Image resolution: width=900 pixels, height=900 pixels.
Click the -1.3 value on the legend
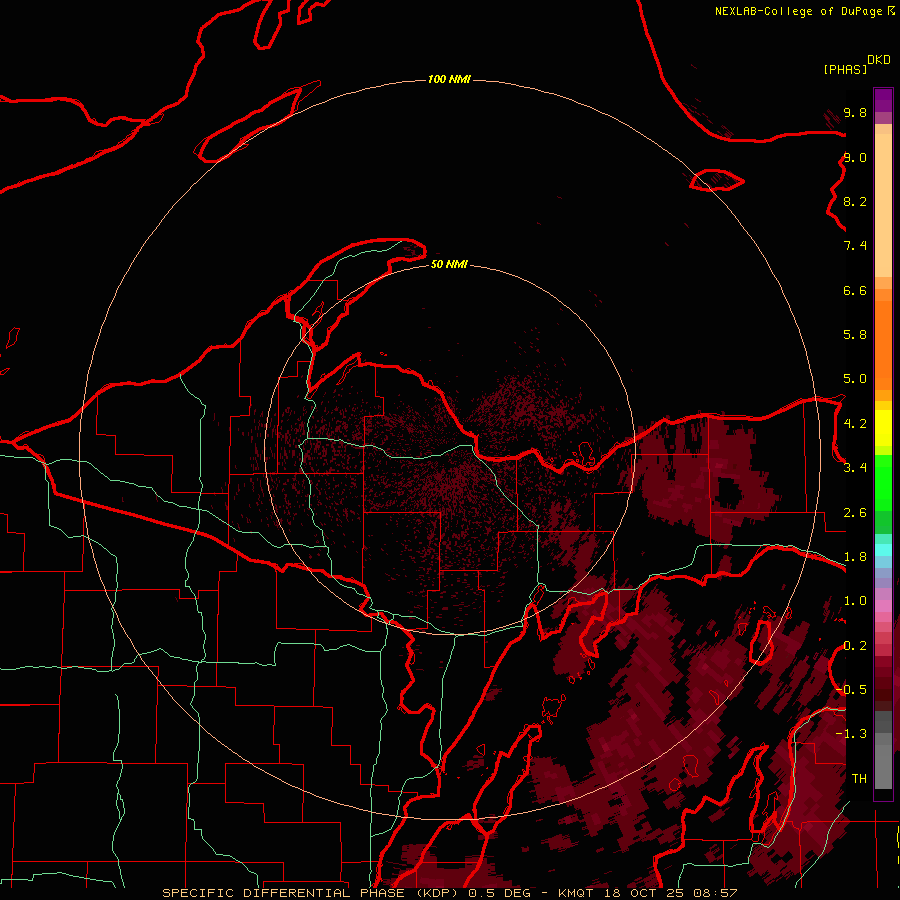click(x=852, y=734)
